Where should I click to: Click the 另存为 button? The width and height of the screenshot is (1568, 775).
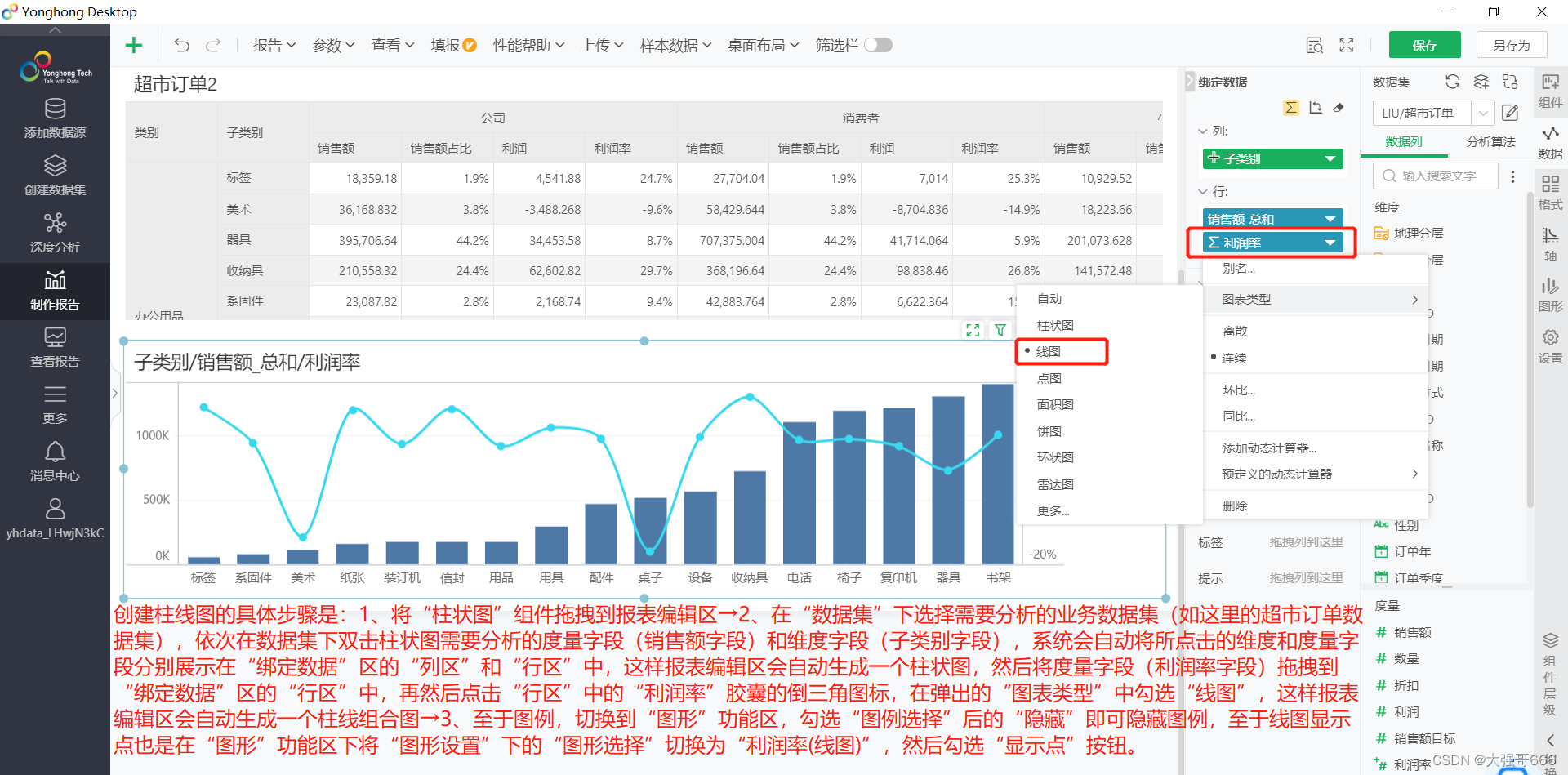(1512, 45)
